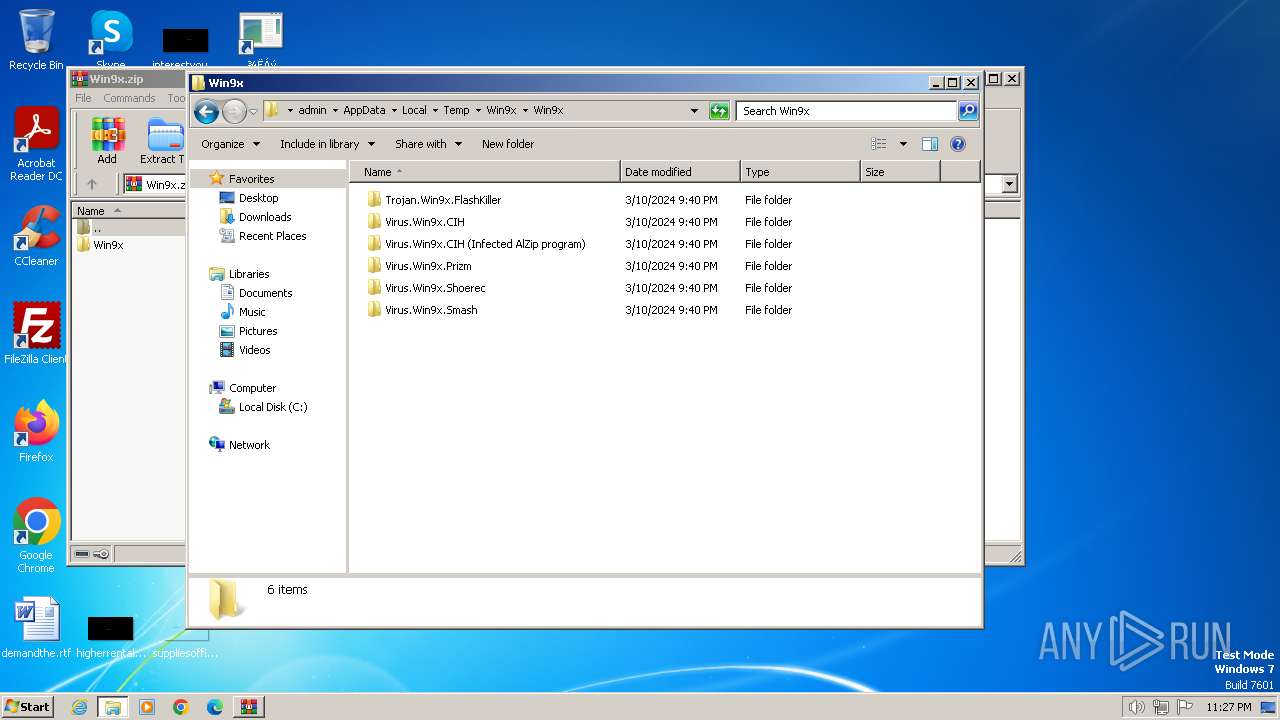Open Share with dropdown
Screen dimensions: 1280x720
click(428, 144)
